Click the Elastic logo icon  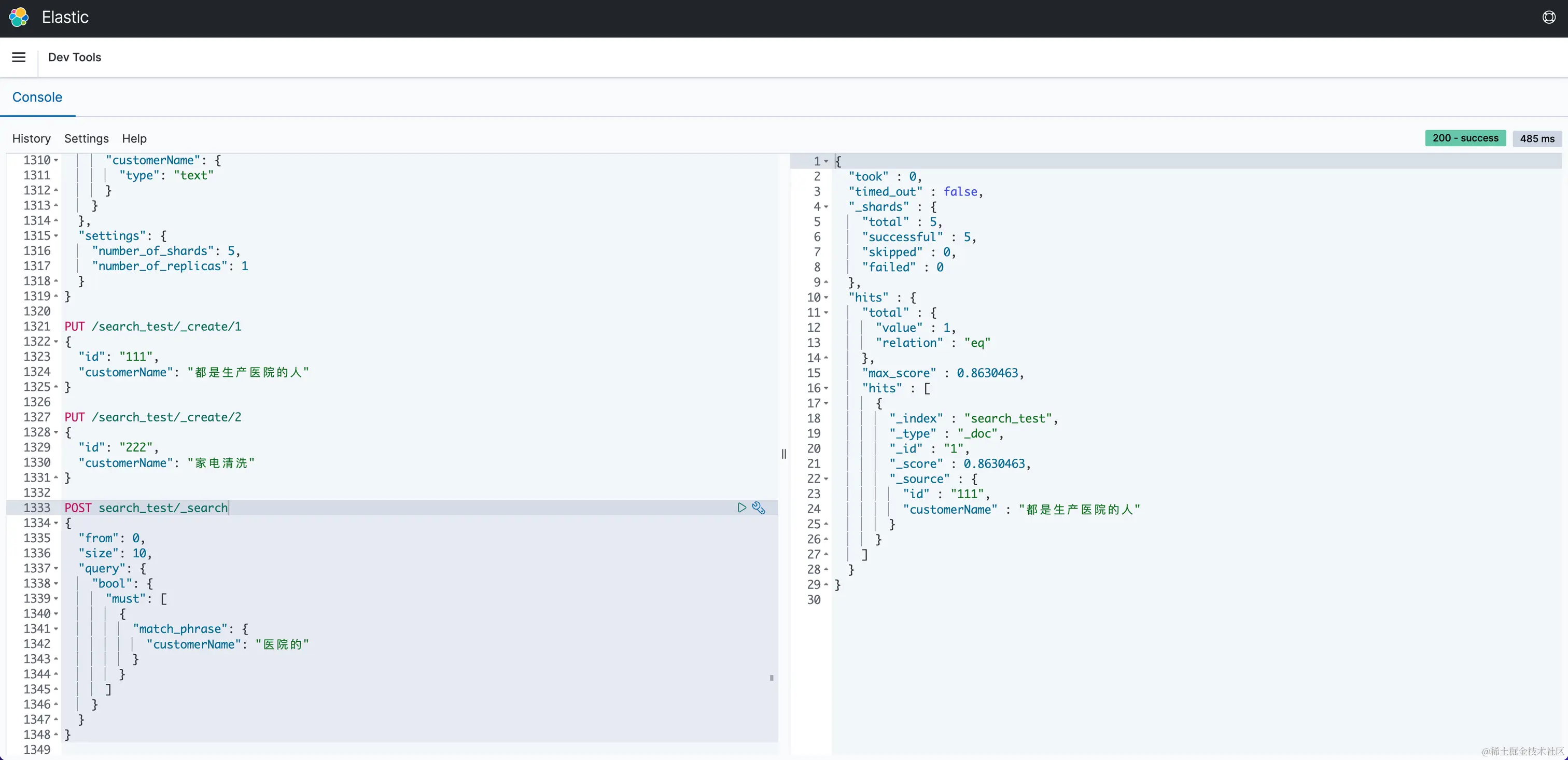(x=19, y=17)
